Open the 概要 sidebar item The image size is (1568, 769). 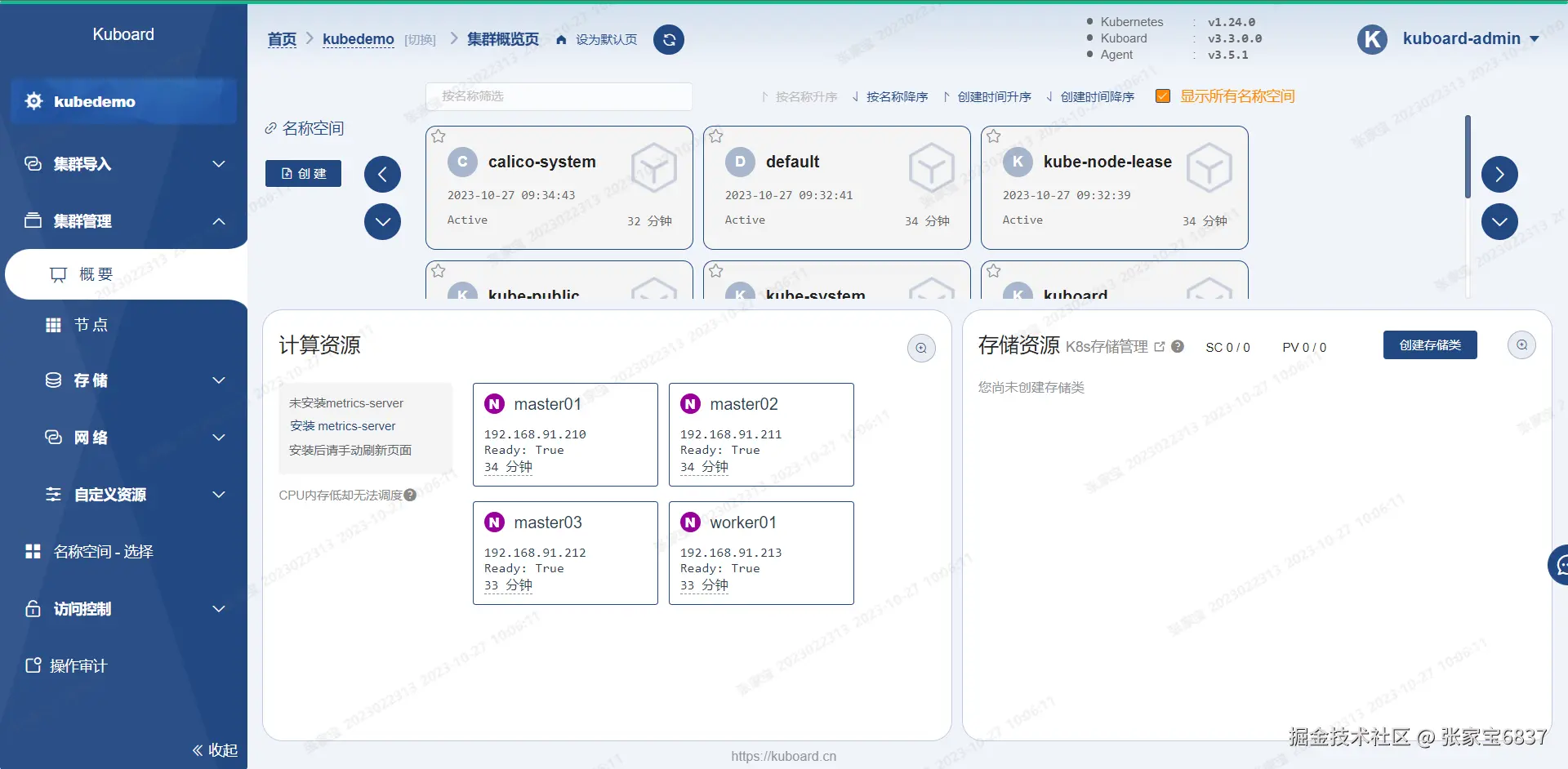[127, 274]
